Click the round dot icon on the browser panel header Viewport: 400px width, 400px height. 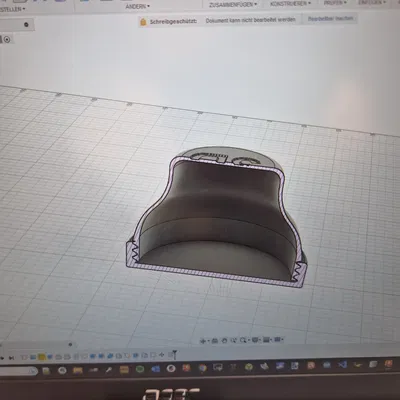(26, 24)
